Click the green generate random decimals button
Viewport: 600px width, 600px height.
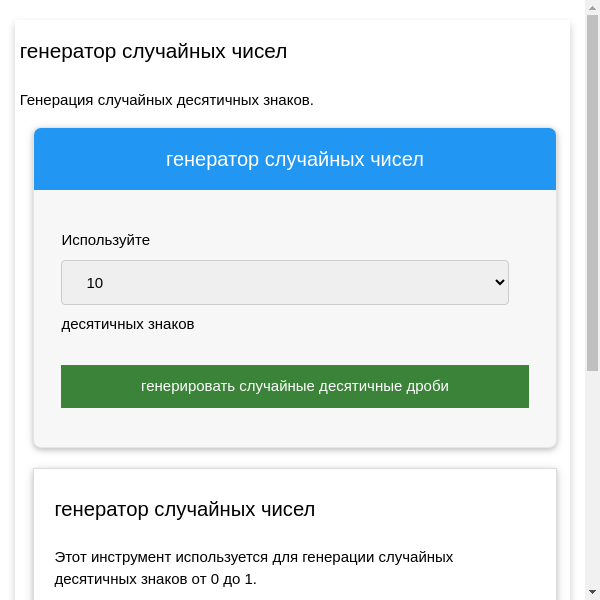click(294, 386)
